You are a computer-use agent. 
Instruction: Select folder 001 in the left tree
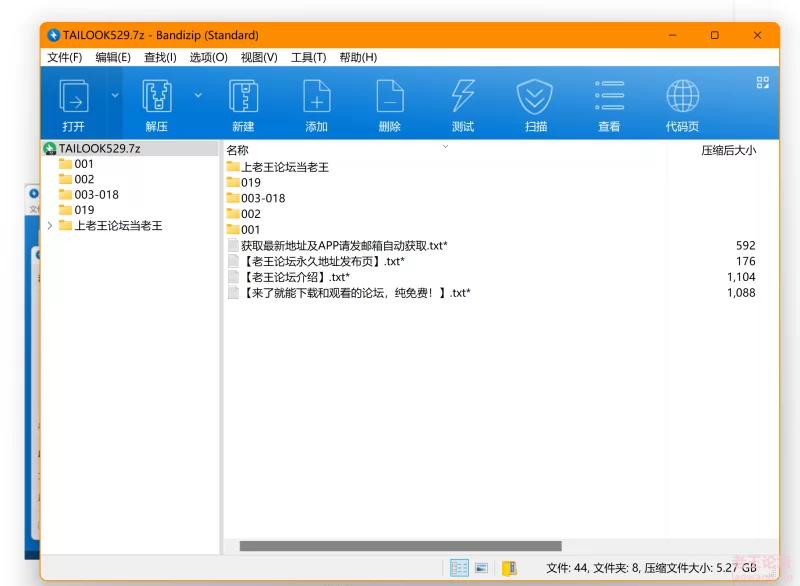[84, 164]
